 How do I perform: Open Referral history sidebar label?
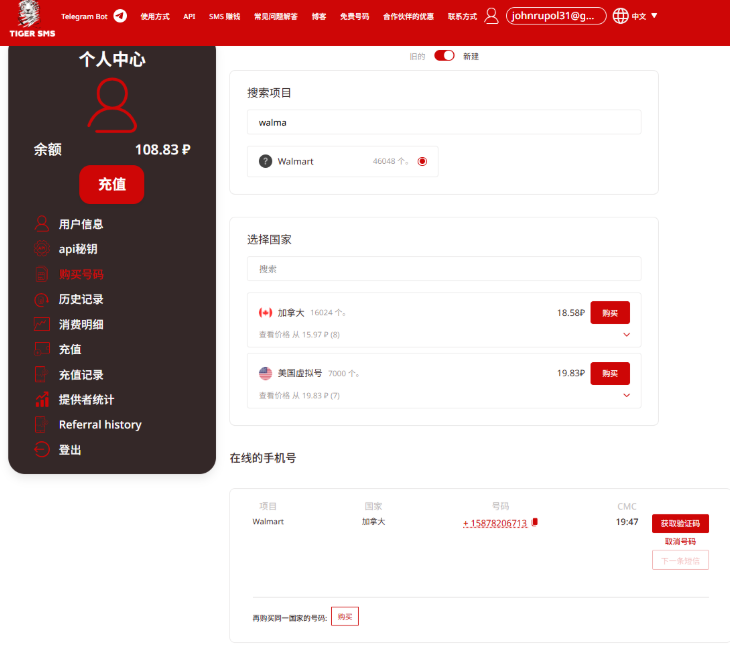click(100, 425)
